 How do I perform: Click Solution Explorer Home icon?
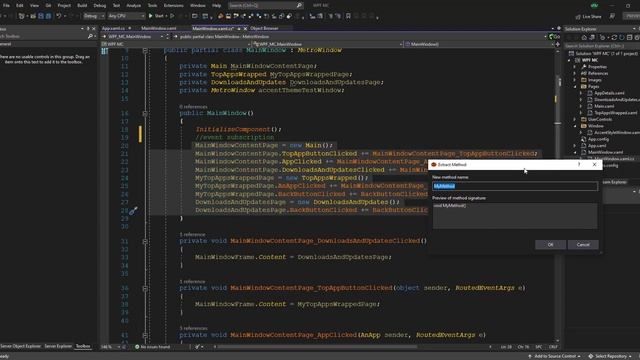pyautogui.click(x=584, y=38)
